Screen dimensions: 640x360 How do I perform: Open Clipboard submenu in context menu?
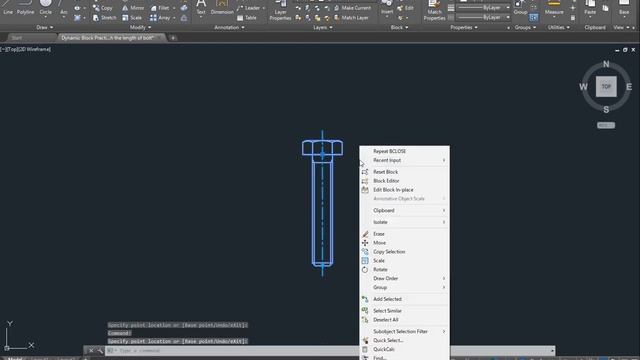click(x=404, y=210)
